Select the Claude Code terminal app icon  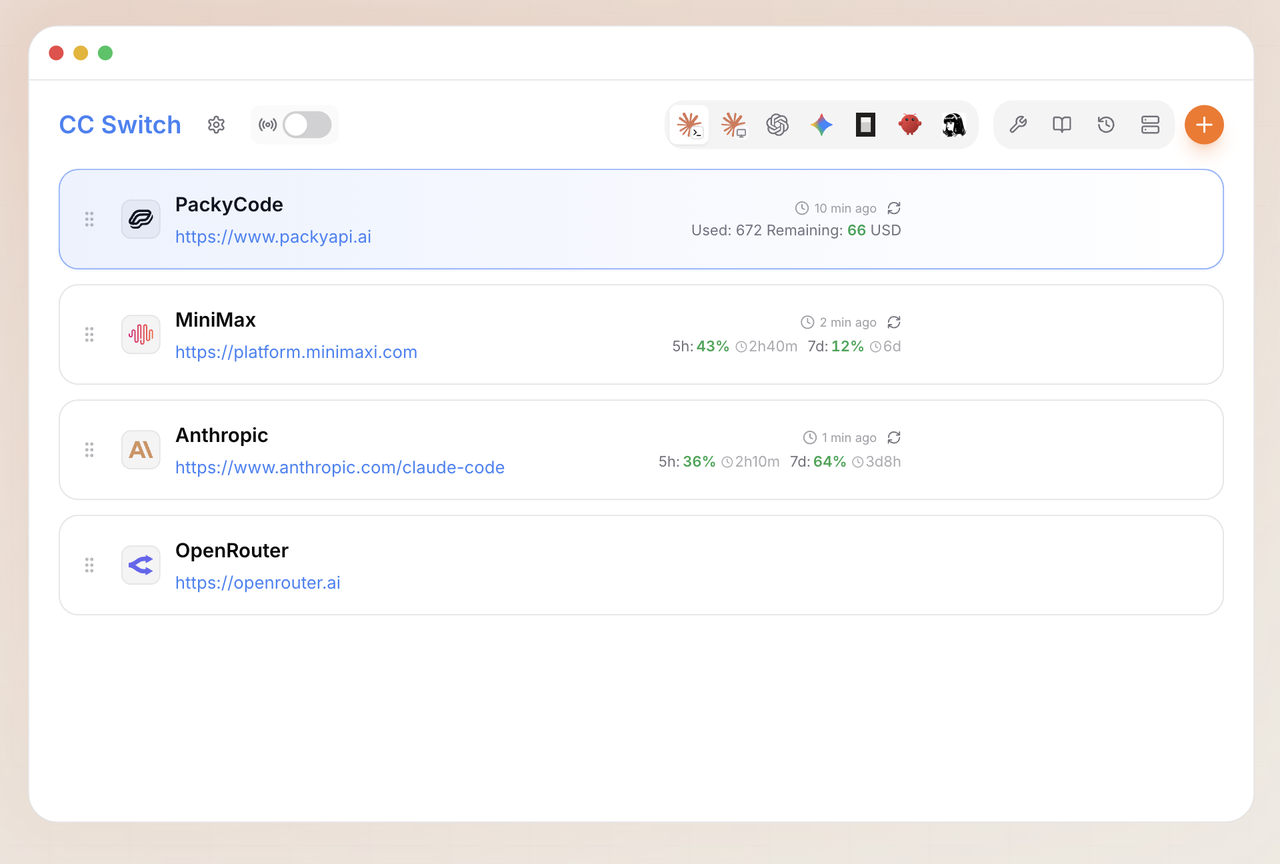689,125
